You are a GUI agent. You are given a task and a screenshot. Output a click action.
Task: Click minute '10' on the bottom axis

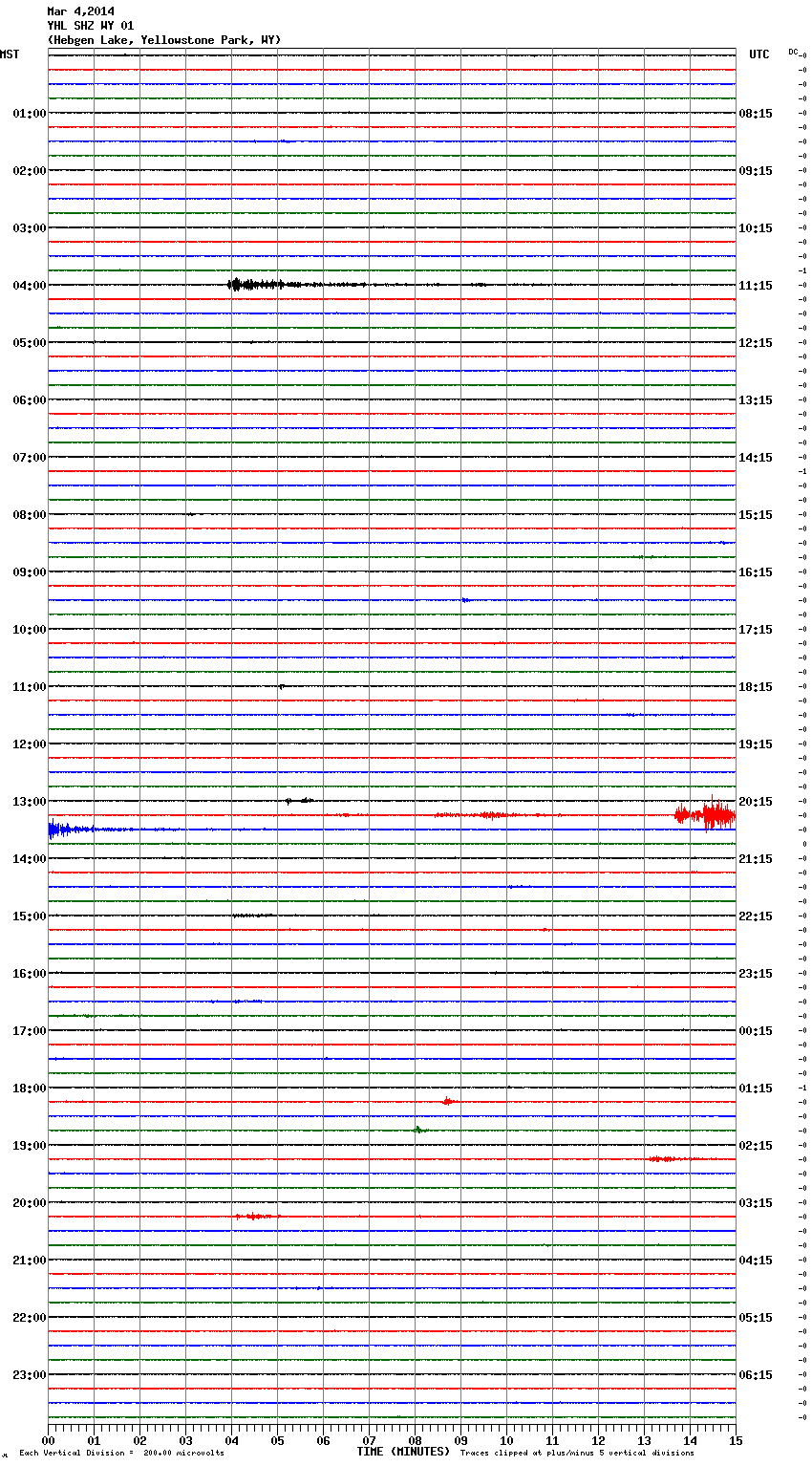click(506, 1441)
